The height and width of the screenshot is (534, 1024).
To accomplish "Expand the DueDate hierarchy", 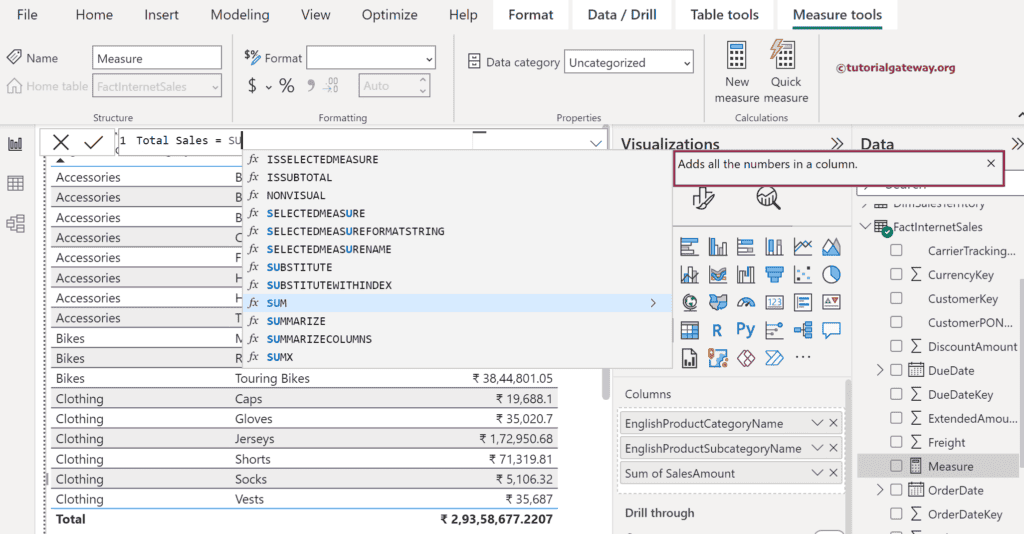I will (x=880, y=370).
